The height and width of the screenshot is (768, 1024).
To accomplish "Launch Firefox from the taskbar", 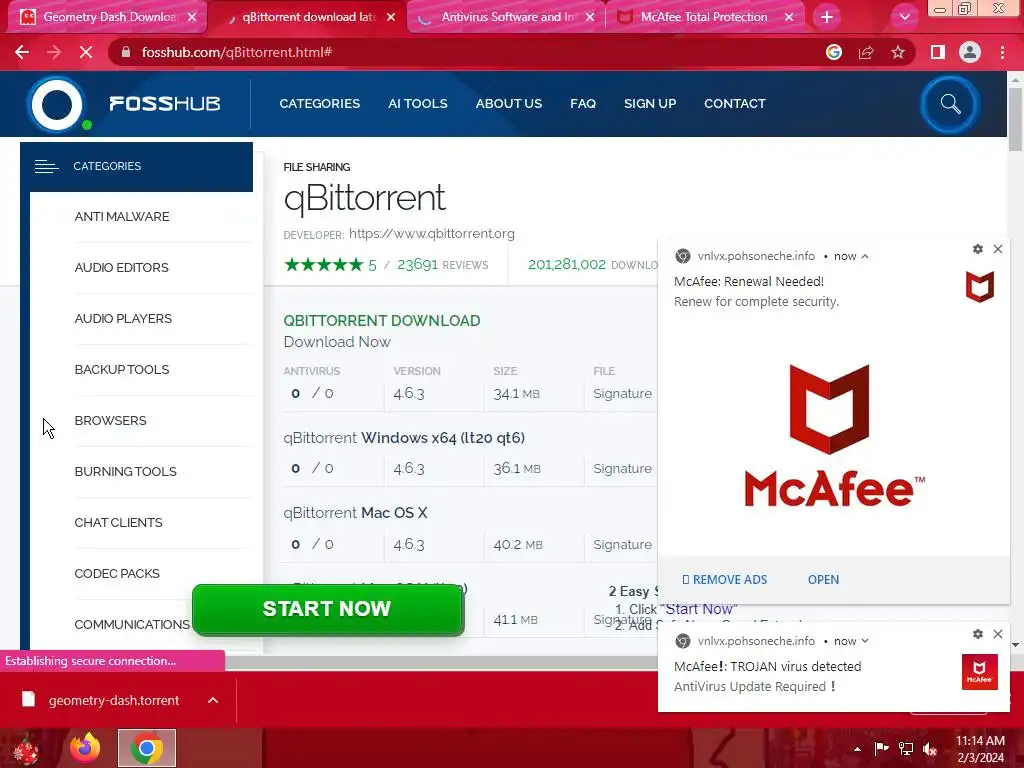I will coord(86,748).
